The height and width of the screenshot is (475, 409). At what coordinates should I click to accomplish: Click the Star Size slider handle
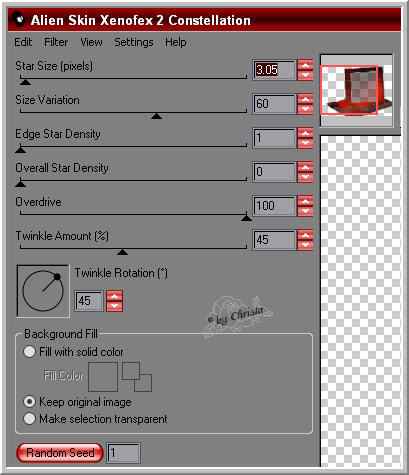tap(25, 82)
